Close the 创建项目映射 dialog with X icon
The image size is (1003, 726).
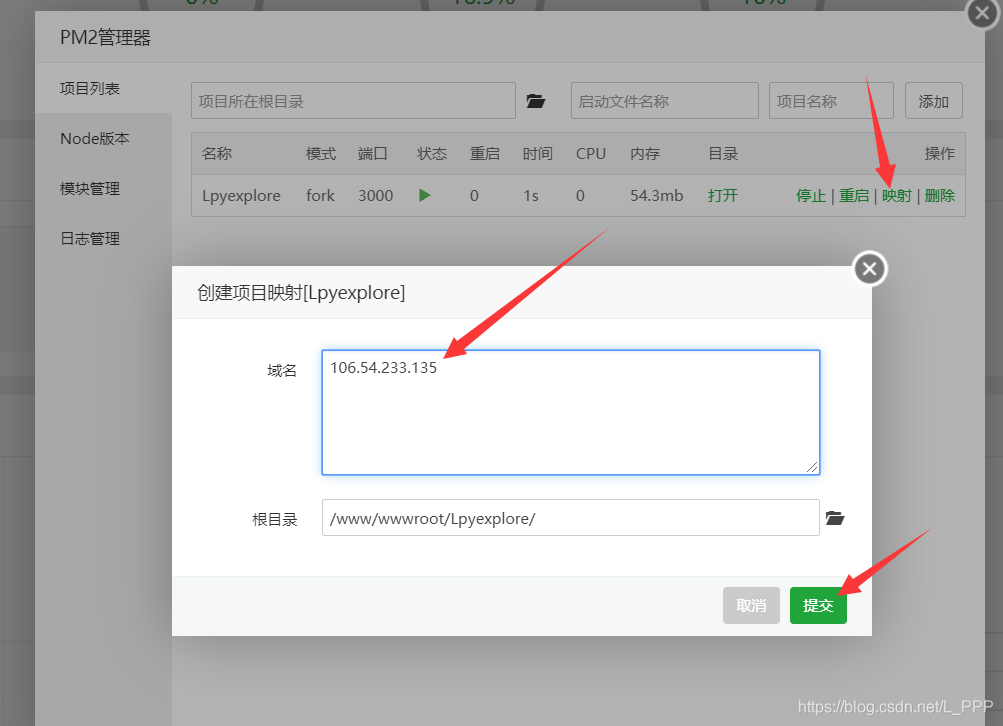click(869, 269)
